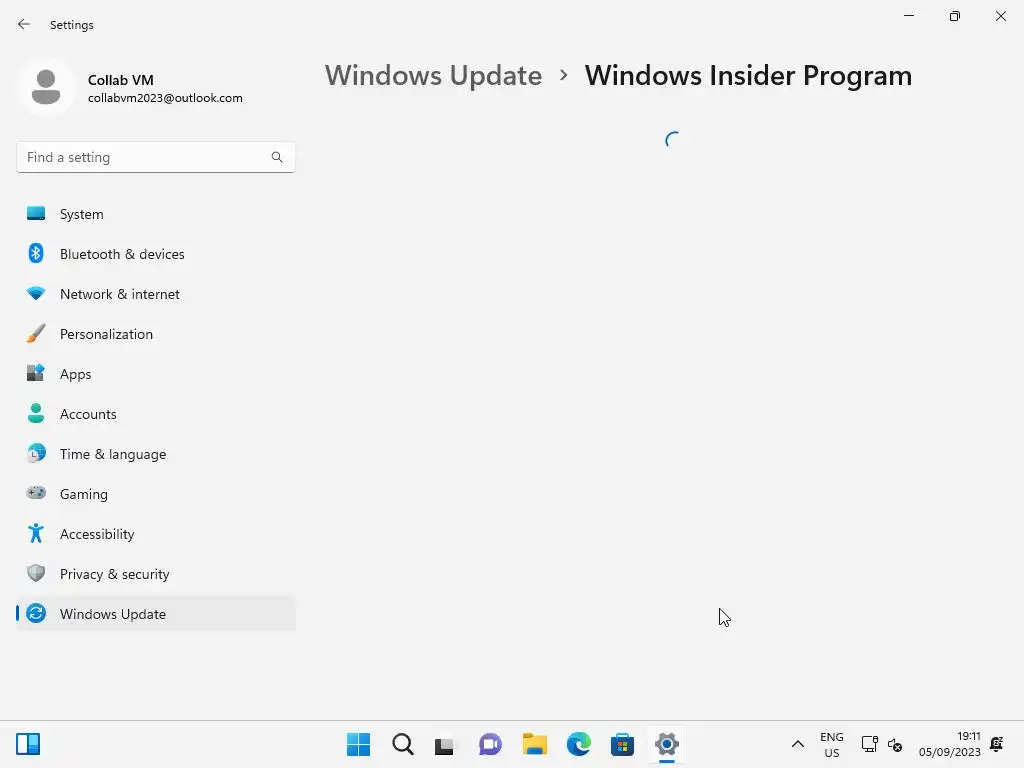Open notifications bell in taskbar
This screenshot has width=1024, height=768.
(x=997, y=744)
